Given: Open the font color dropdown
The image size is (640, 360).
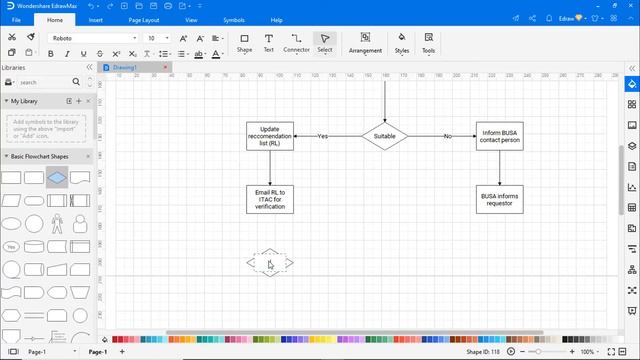Looking at the screenshot, I should (218, 54).
